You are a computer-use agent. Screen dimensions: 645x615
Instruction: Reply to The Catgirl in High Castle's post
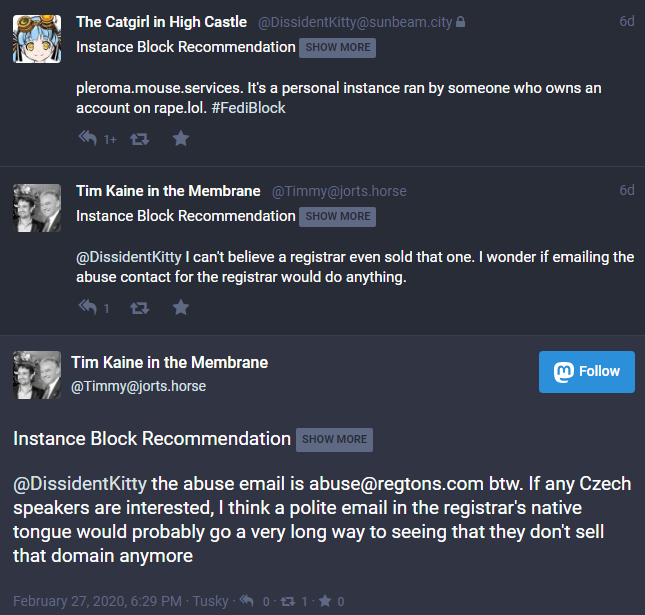coord(88,139)
